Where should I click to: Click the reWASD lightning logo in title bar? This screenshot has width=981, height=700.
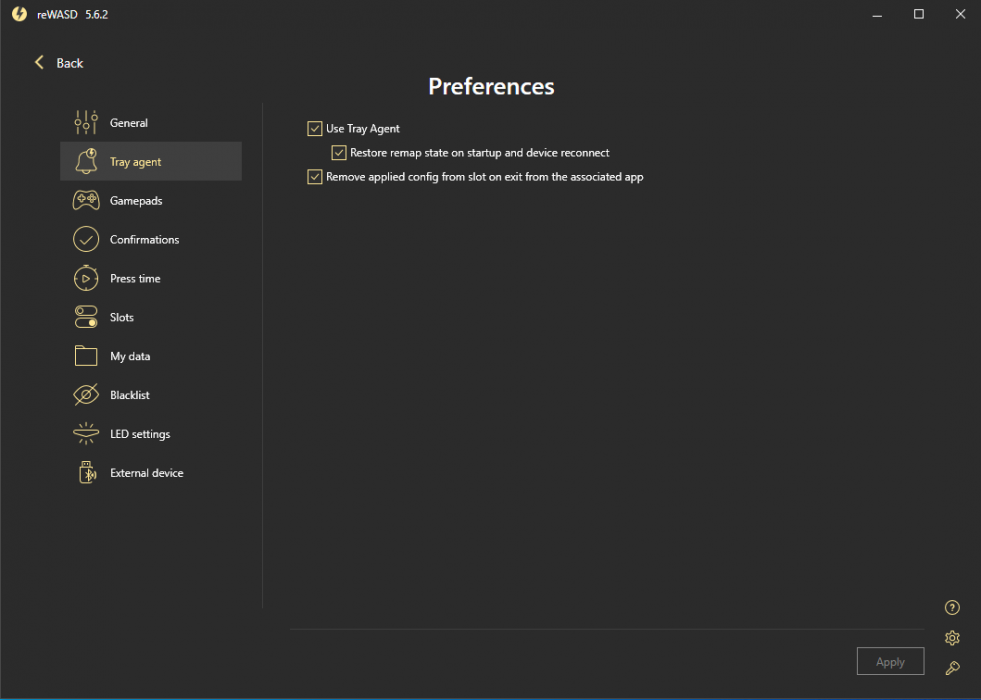tap(19, 14)
